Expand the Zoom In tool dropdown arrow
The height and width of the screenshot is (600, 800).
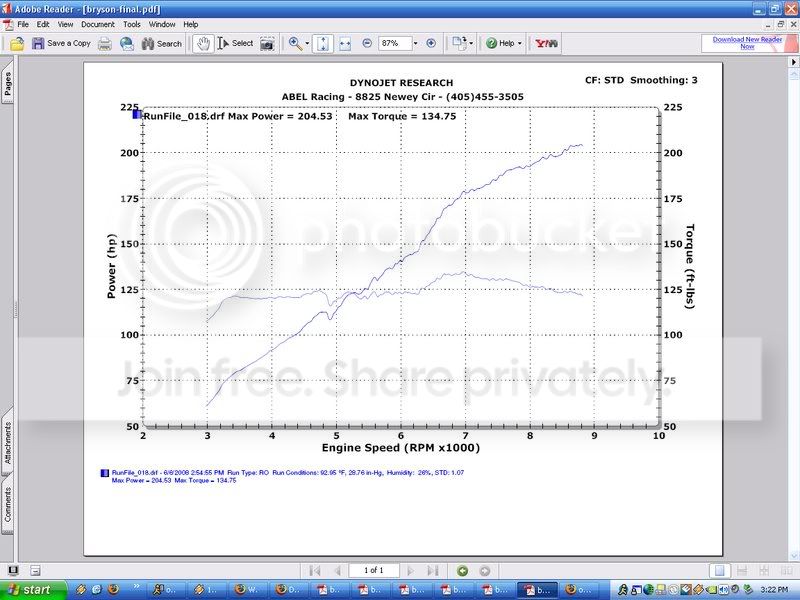click(x=308, y=43)
